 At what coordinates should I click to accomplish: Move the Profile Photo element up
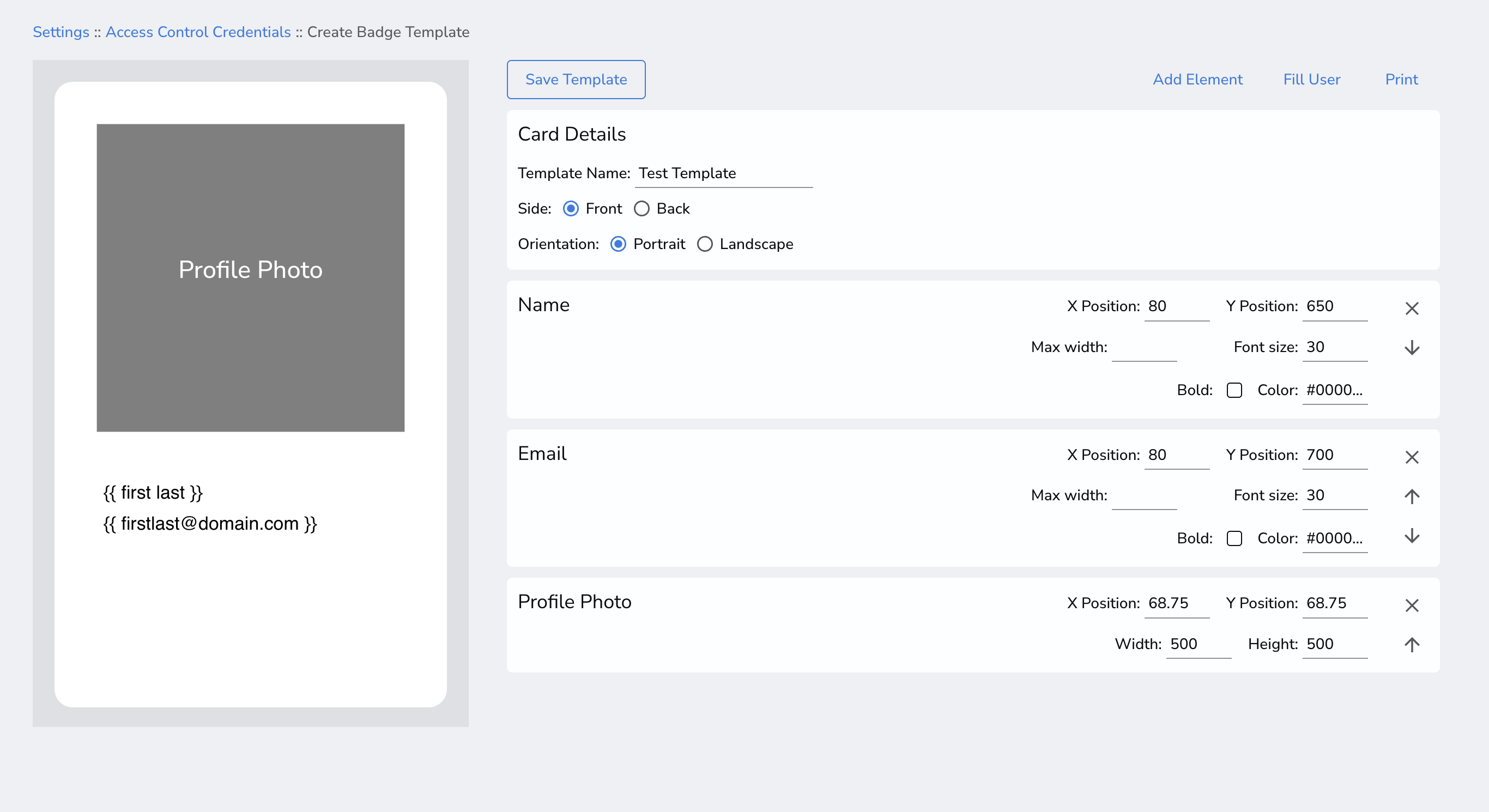(1412, 644)
